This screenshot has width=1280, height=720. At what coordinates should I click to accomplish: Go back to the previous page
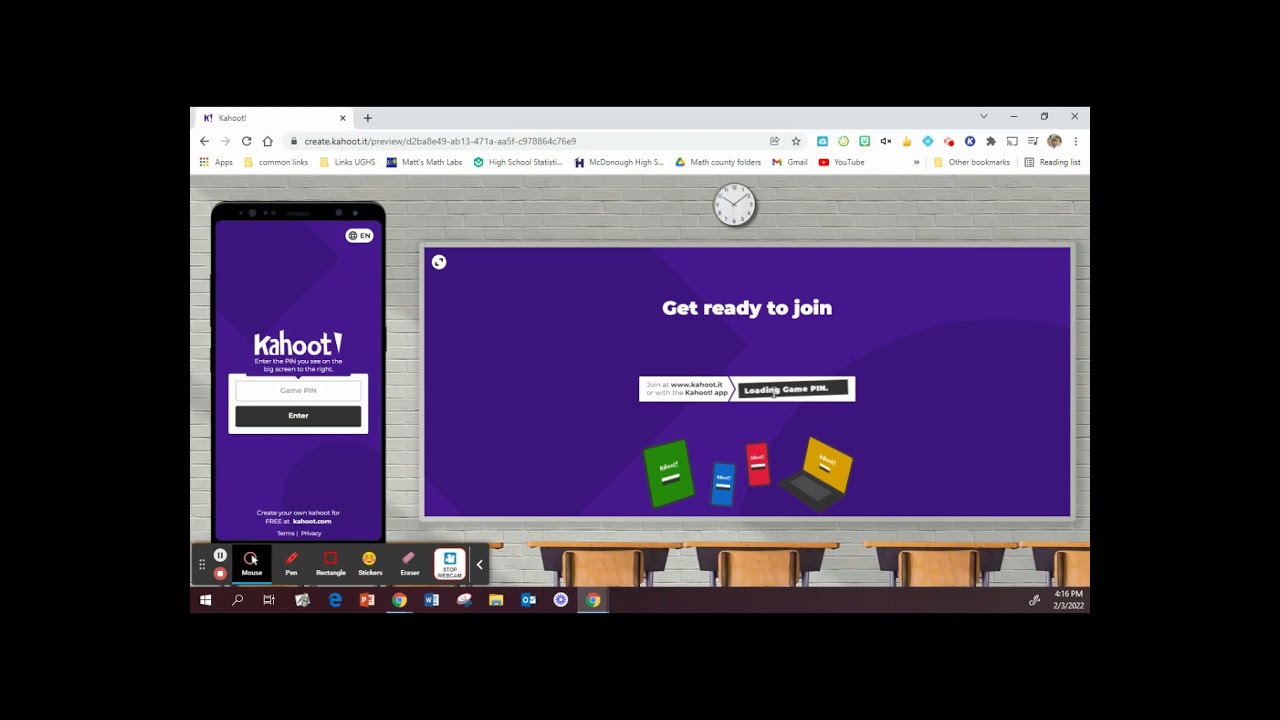tap(205, 141)
